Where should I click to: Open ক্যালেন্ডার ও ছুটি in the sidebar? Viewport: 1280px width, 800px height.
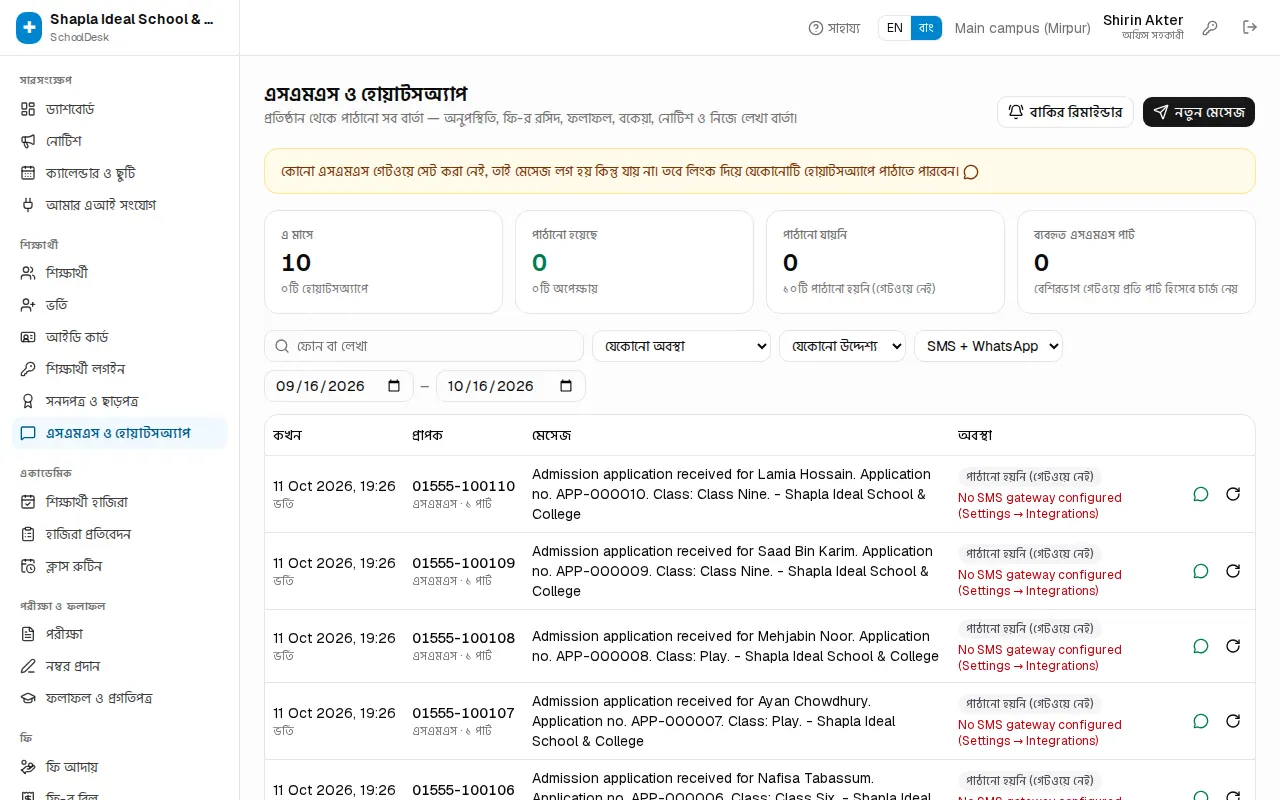tap(120, 173)
